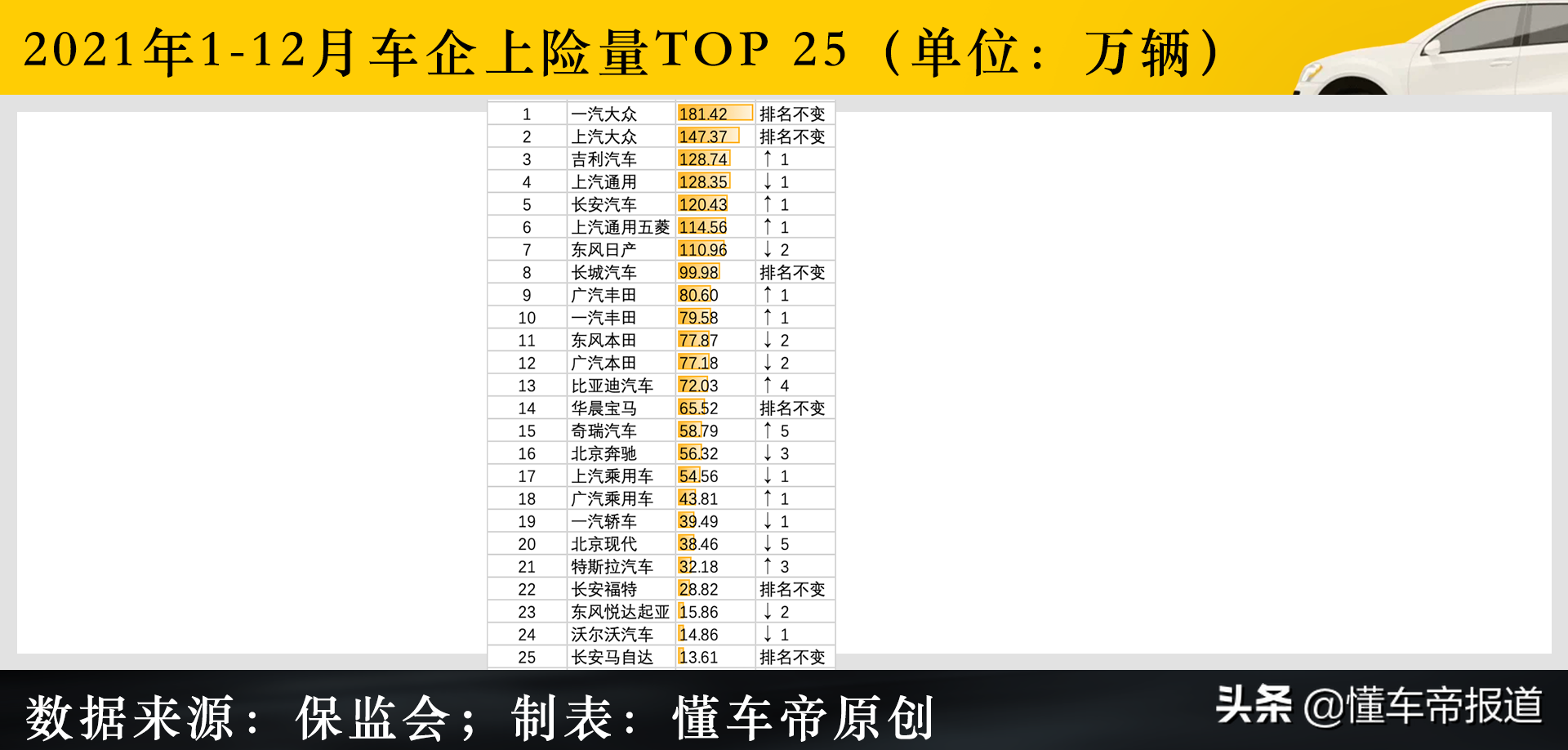1568x750 pixels.
Task: Click the 一汽丰田 company name
Action: (x=604, y=318)
